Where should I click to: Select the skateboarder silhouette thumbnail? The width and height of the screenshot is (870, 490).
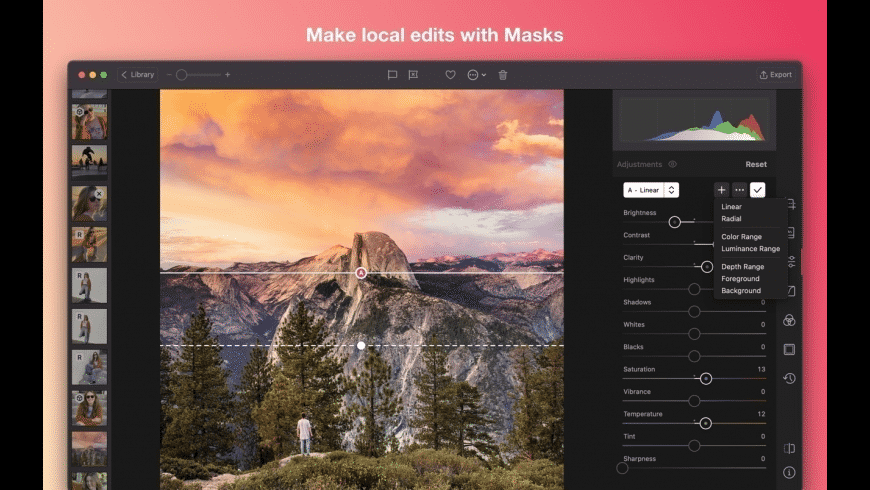pyautogui.click(x=89, y=162)
